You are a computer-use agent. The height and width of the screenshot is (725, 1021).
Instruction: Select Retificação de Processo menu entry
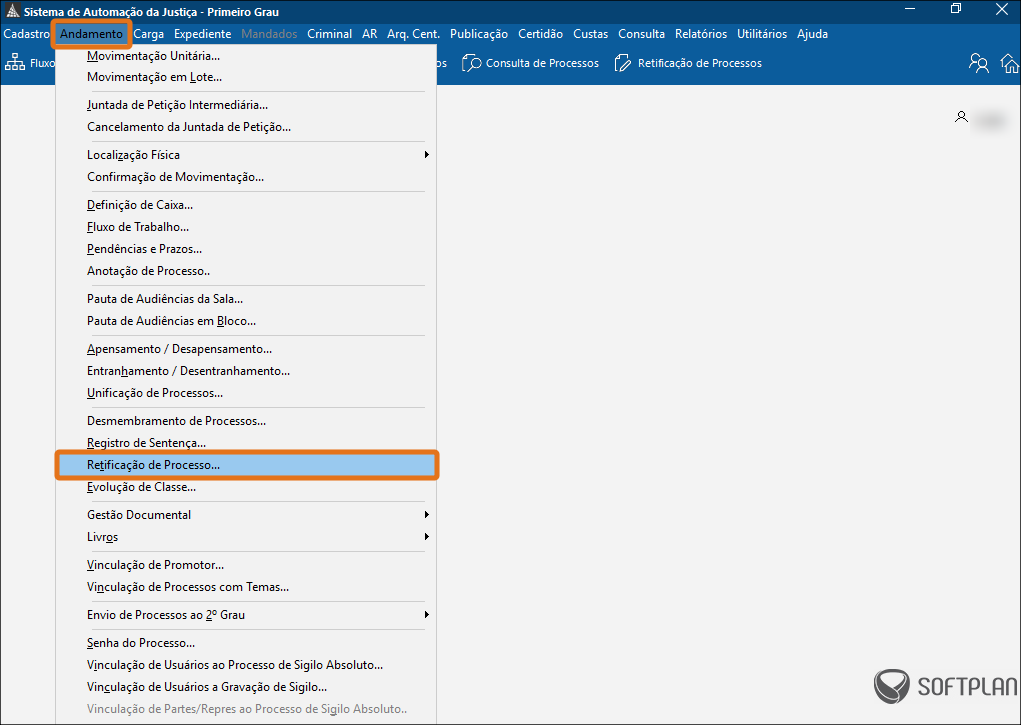click(246, 465)
